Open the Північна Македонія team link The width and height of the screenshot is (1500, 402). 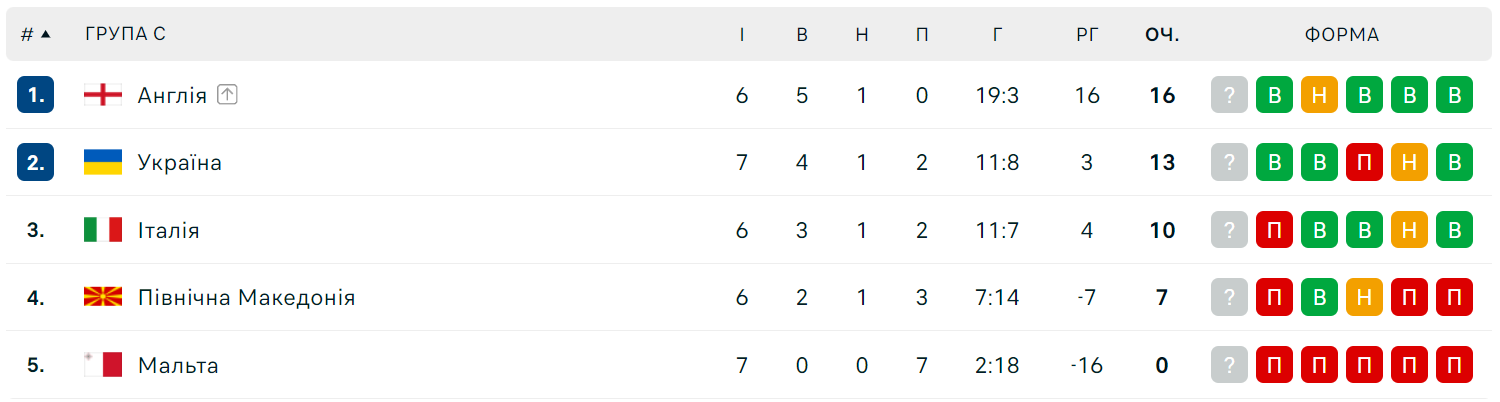tap(246, 297)
